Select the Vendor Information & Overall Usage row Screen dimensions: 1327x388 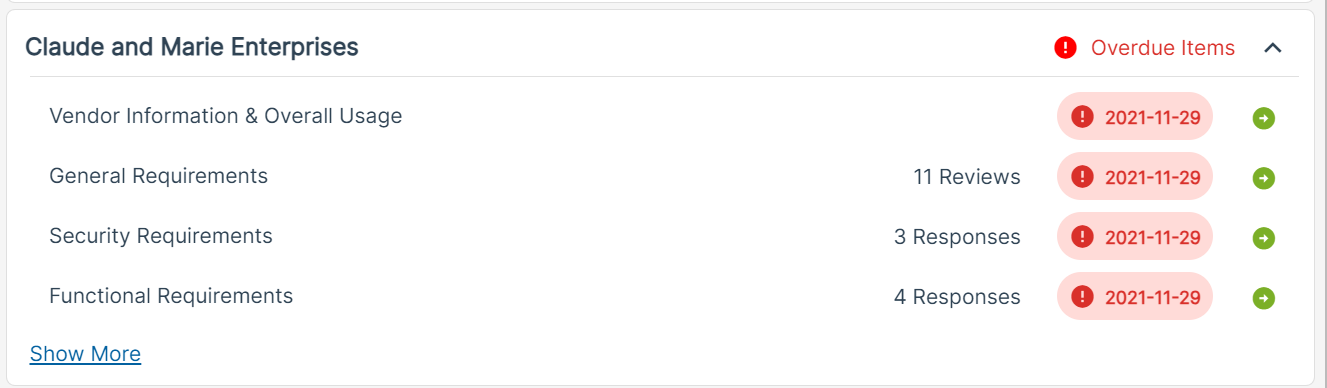pyautogui.click(x=664, y=117)
